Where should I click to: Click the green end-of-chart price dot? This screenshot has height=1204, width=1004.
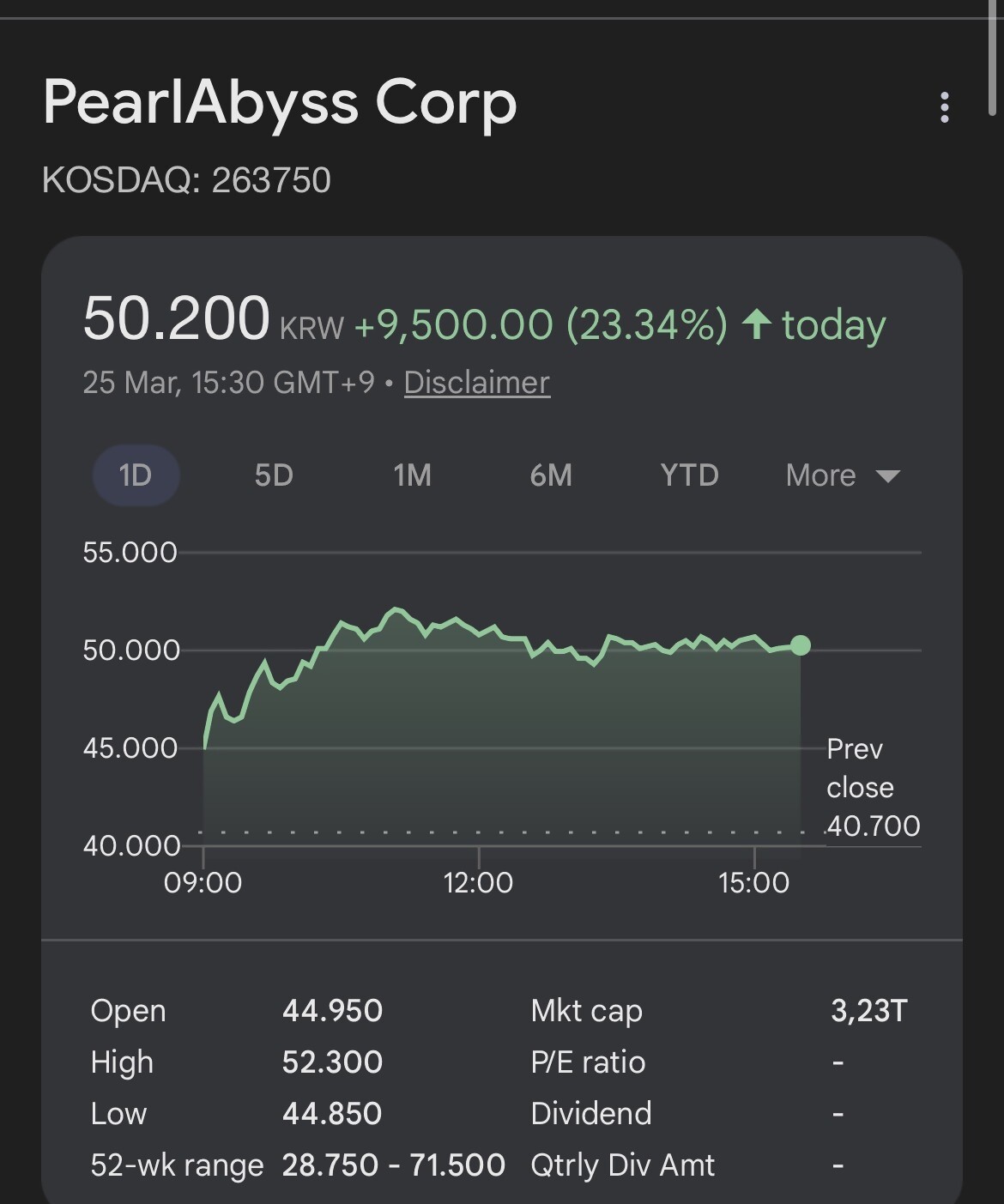pos(800,645)
